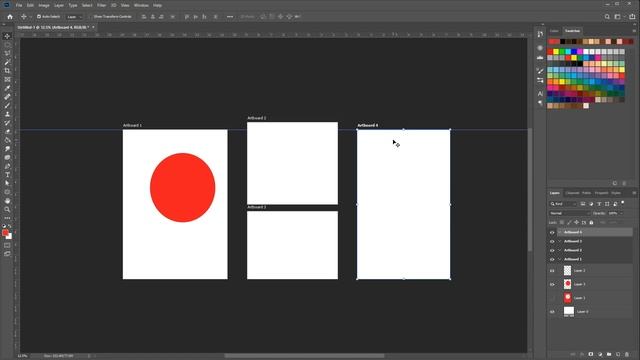Select the Lasso tool

7,53
